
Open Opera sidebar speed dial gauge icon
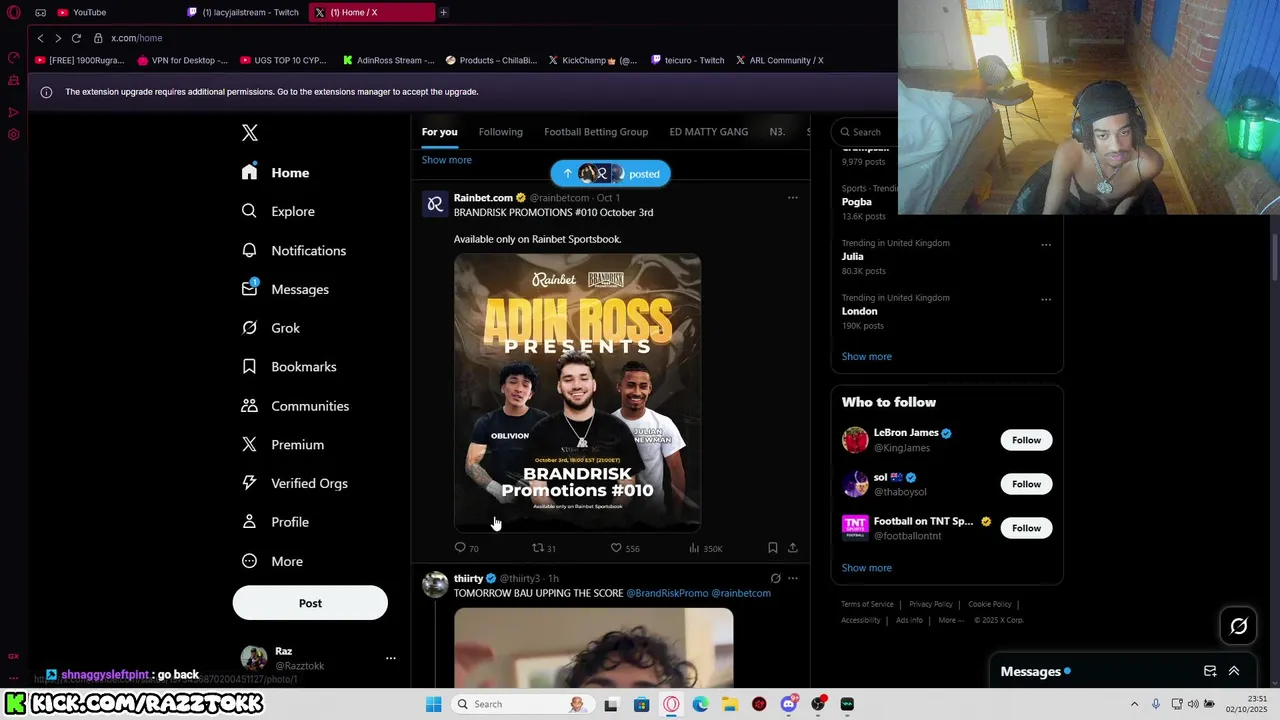pos(14,58)
